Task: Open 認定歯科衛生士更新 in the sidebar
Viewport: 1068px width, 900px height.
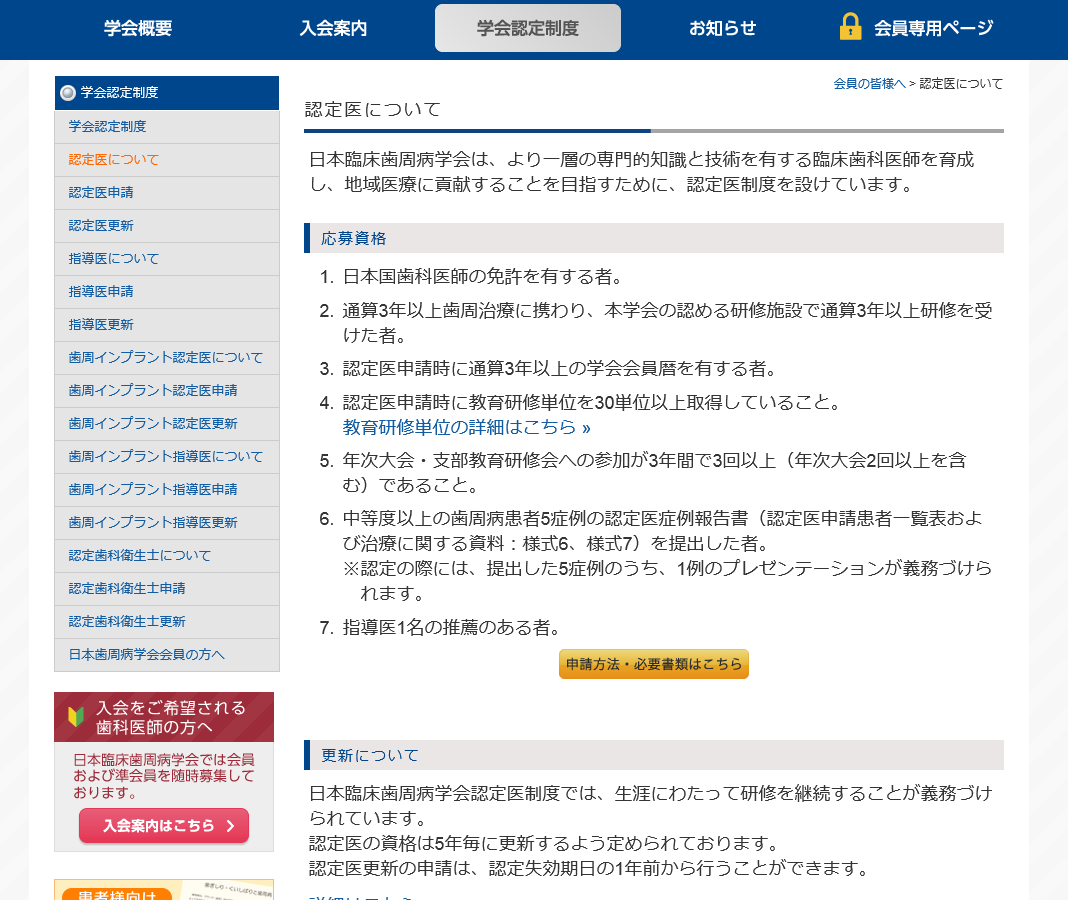Action: [127, 621]
